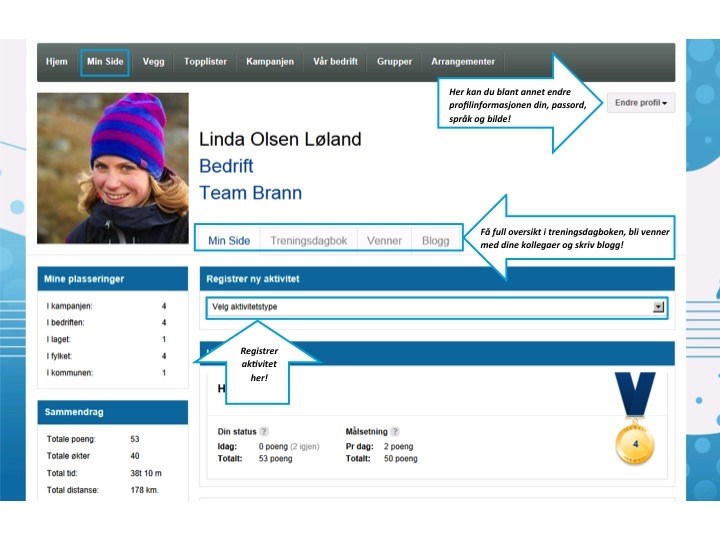Open the Velg aktivitetstype dropdown arrow

coord(658,307)
